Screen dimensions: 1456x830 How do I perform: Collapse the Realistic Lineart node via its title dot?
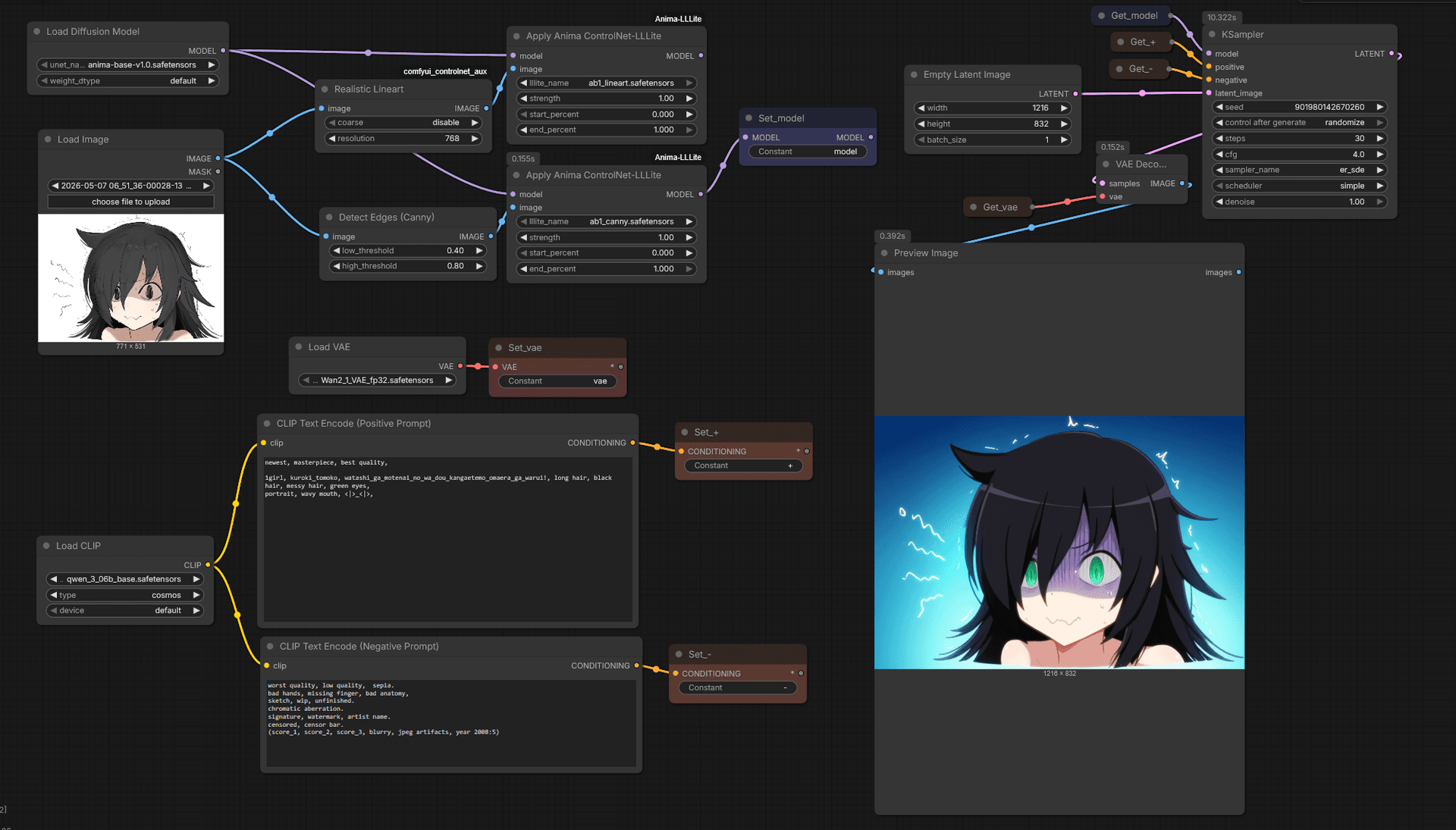(325, 89)
